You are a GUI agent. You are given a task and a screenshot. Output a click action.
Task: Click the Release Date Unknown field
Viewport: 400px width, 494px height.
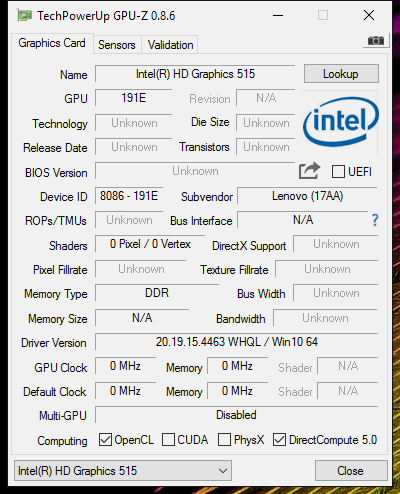pos(134,147)
